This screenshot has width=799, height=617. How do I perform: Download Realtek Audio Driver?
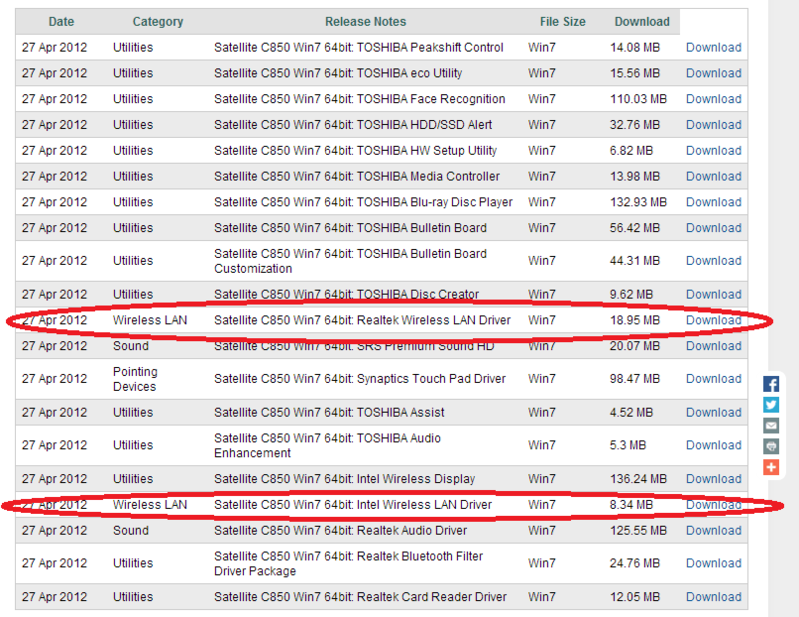[x=713, y=531]
